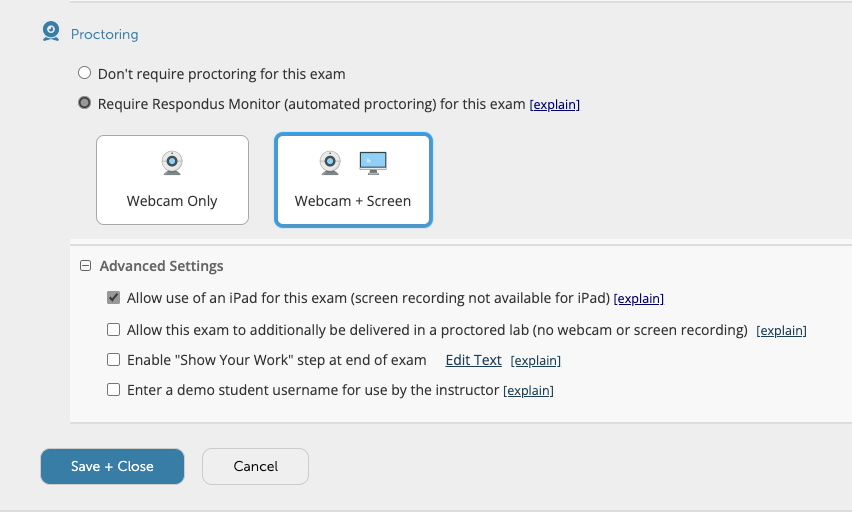Image resolution: width=852 pixels, height=514 pixels.
Task: Click explain link for demo student username
Action: tap(528, 391)
